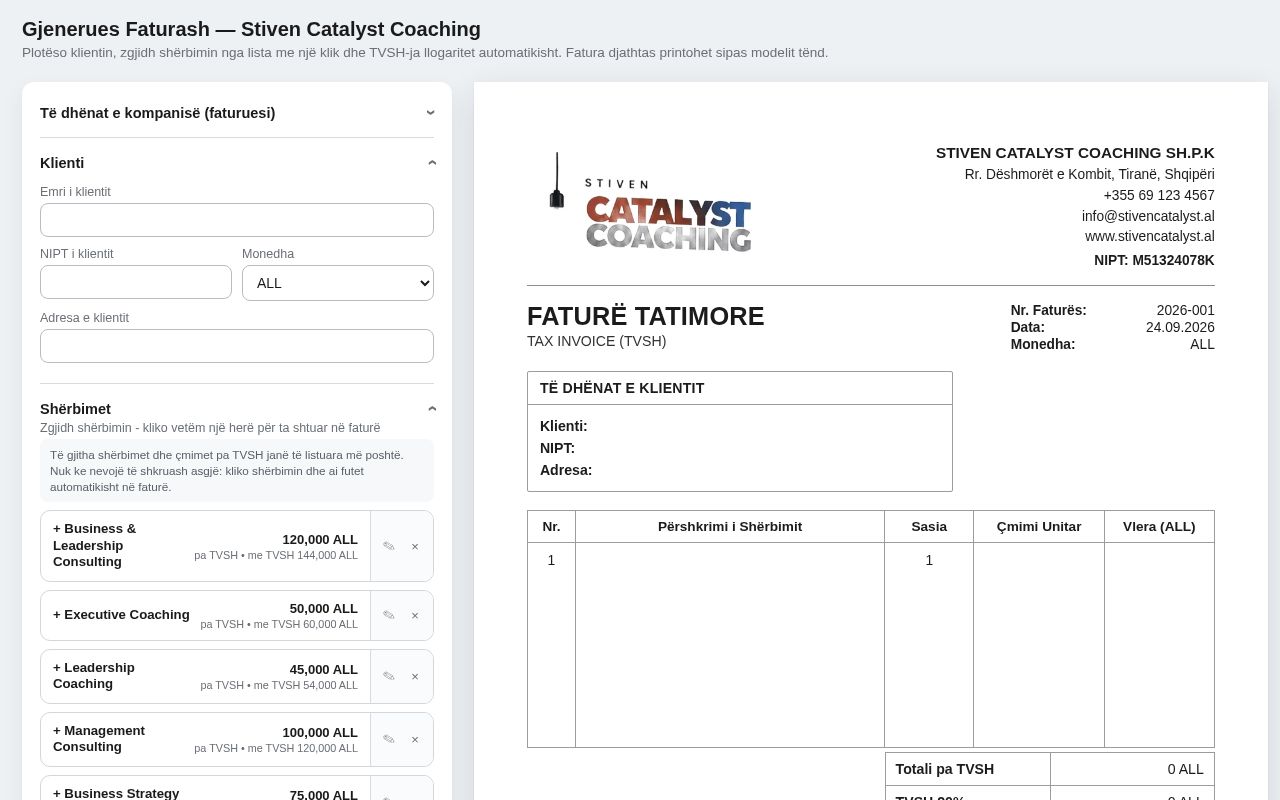Select invoice number 2026-001
1280x800 pixels.
click(1185, 310)
